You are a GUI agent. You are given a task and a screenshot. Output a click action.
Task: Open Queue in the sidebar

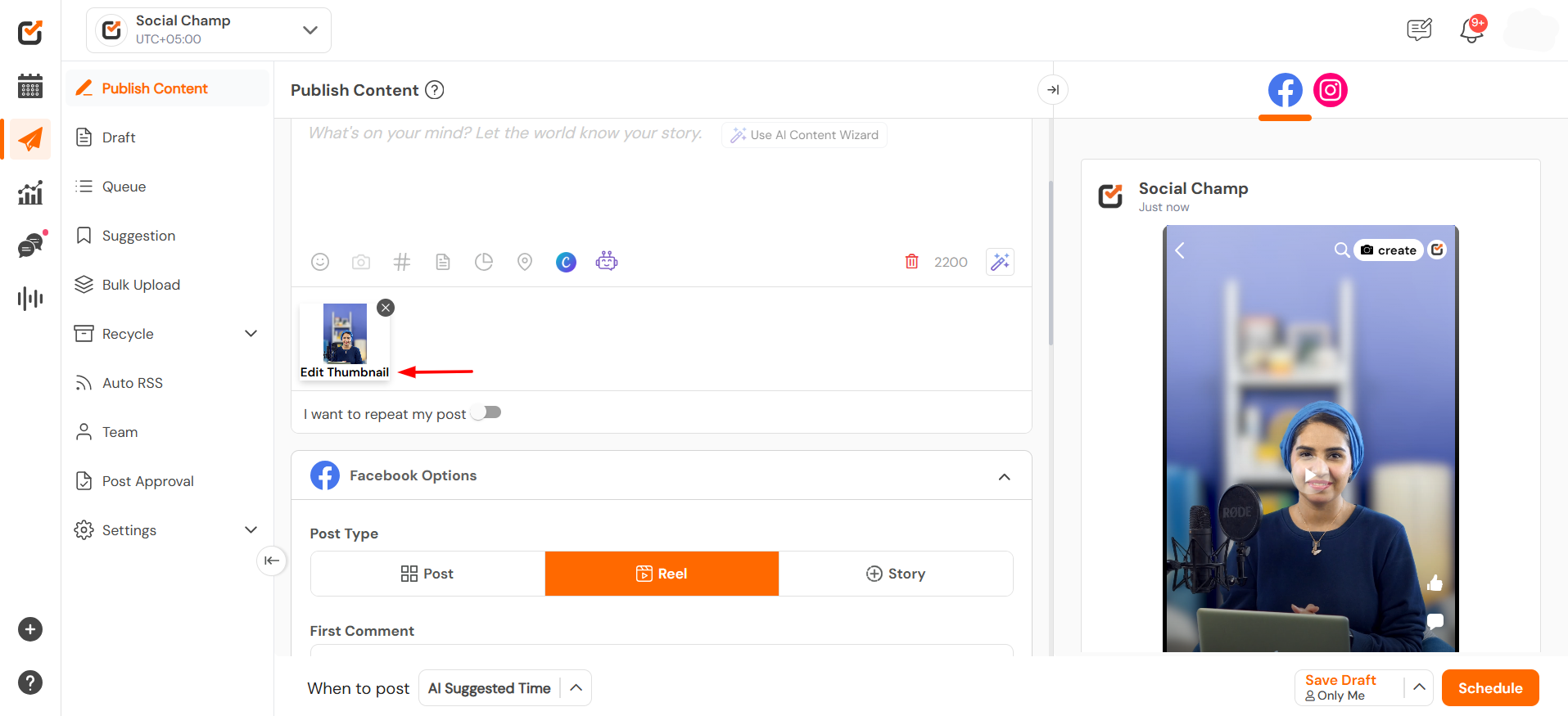[168, 187]
